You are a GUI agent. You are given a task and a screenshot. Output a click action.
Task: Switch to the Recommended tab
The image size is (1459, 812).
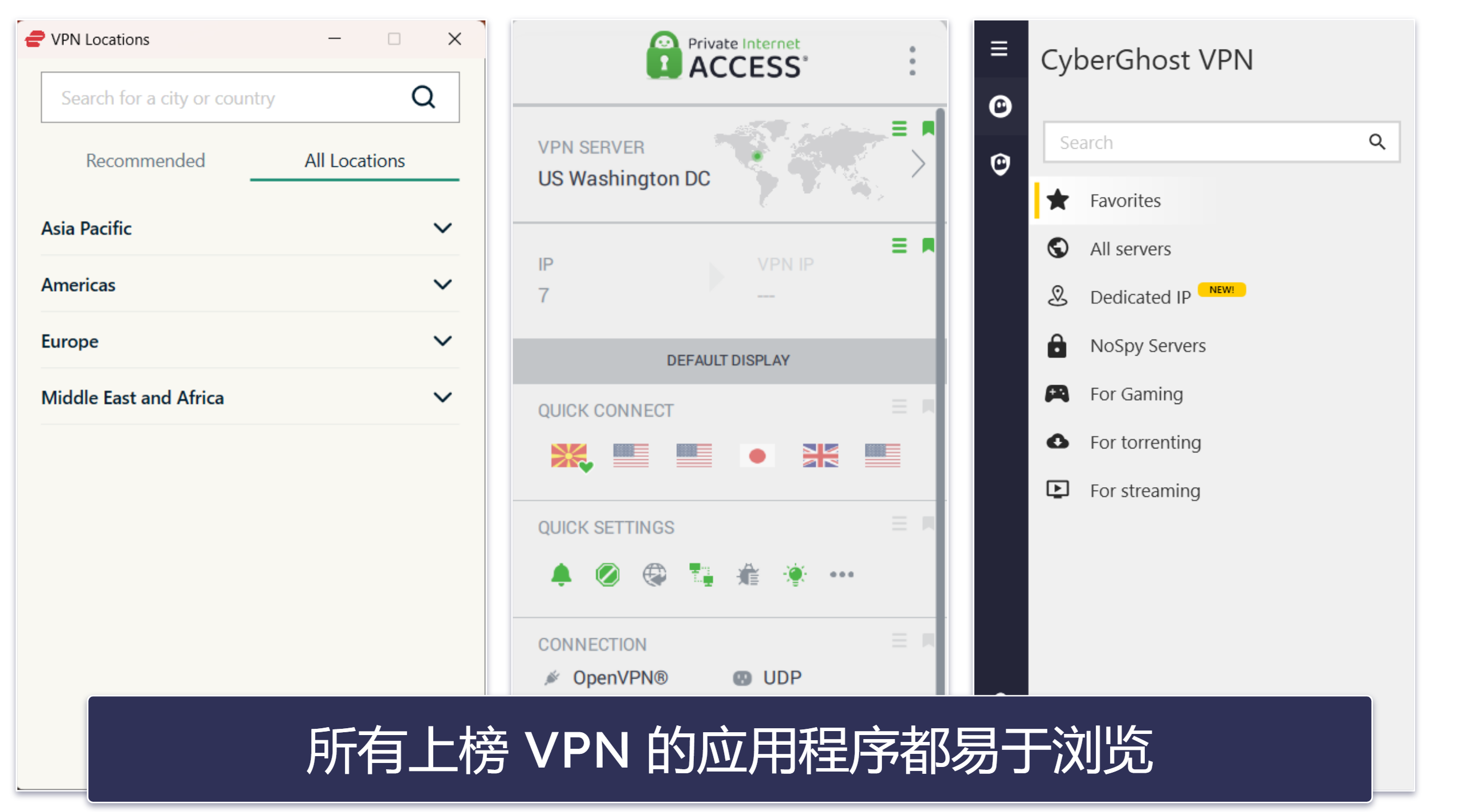143,159
